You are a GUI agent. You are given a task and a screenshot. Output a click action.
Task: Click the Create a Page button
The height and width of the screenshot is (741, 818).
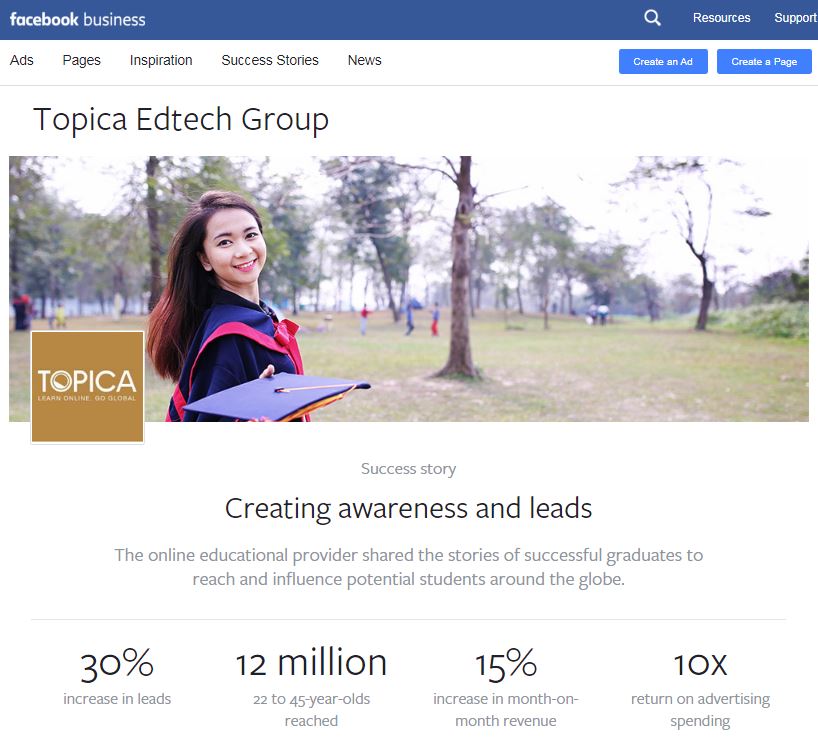[764, 62]
